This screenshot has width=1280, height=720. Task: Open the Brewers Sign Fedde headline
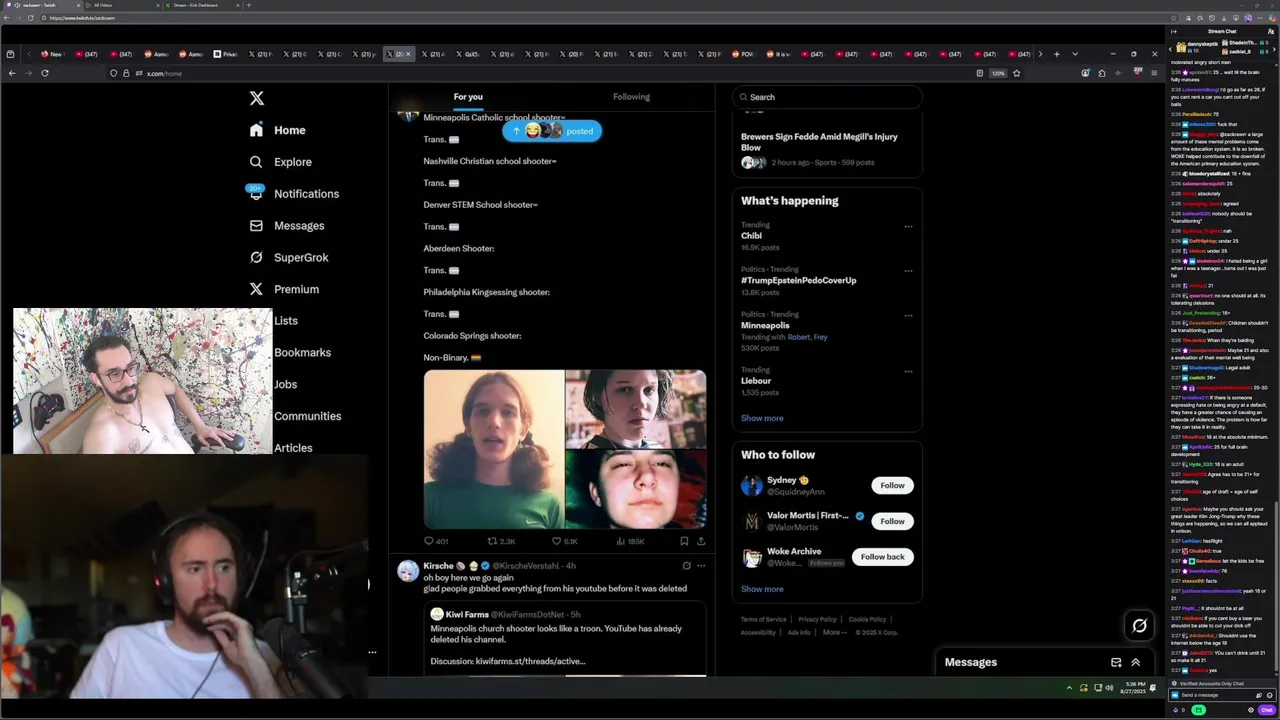819,142
